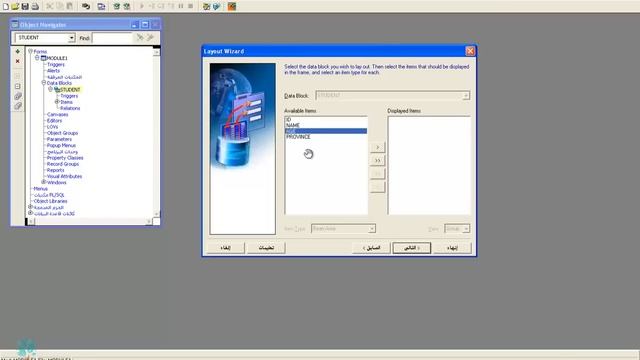Click the Help (تعليمات) button in the wizard
Viewport: 640px width, 360px height.
pos(266,248)
